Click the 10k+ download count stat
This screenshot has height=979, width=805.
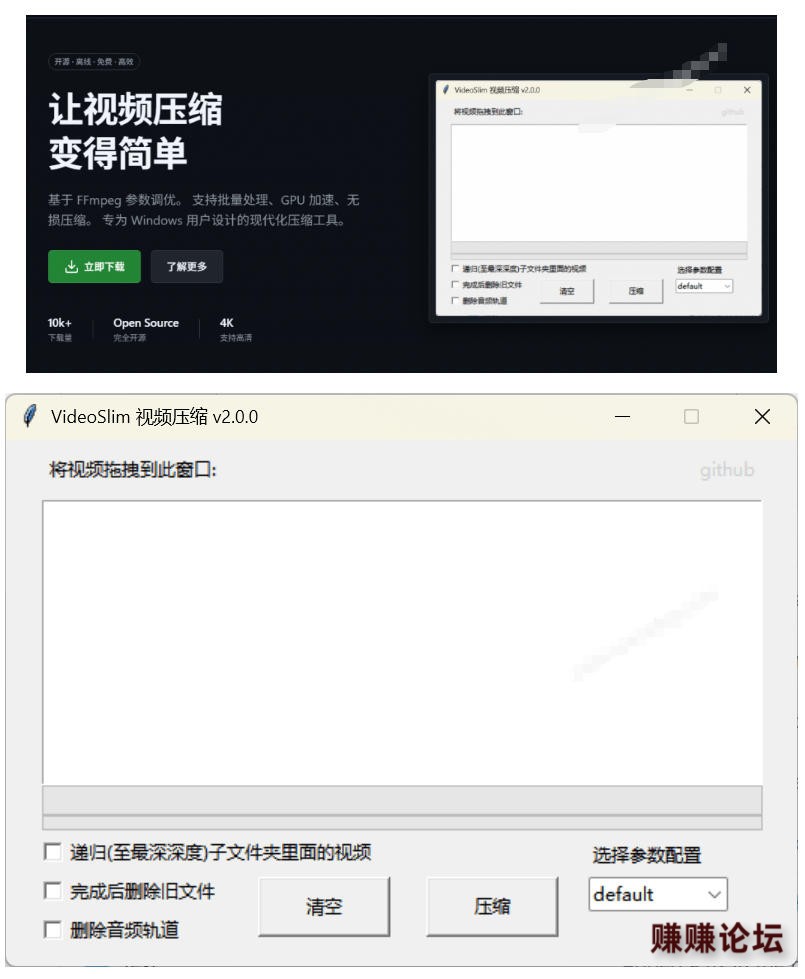(60, 329)
